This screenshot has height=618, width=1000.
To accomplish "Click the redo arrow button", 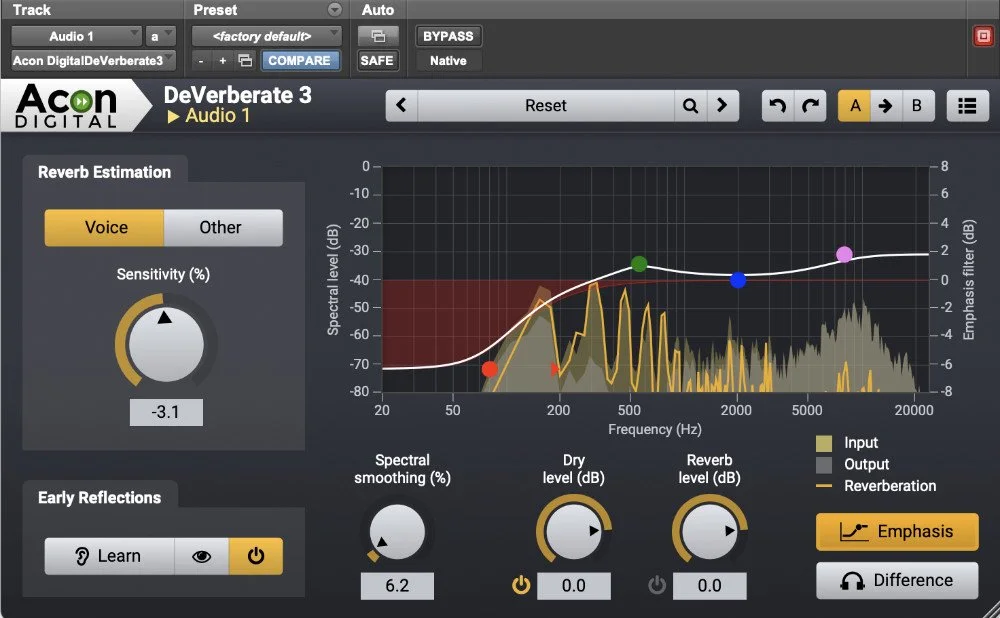I will tap(811, 105).
